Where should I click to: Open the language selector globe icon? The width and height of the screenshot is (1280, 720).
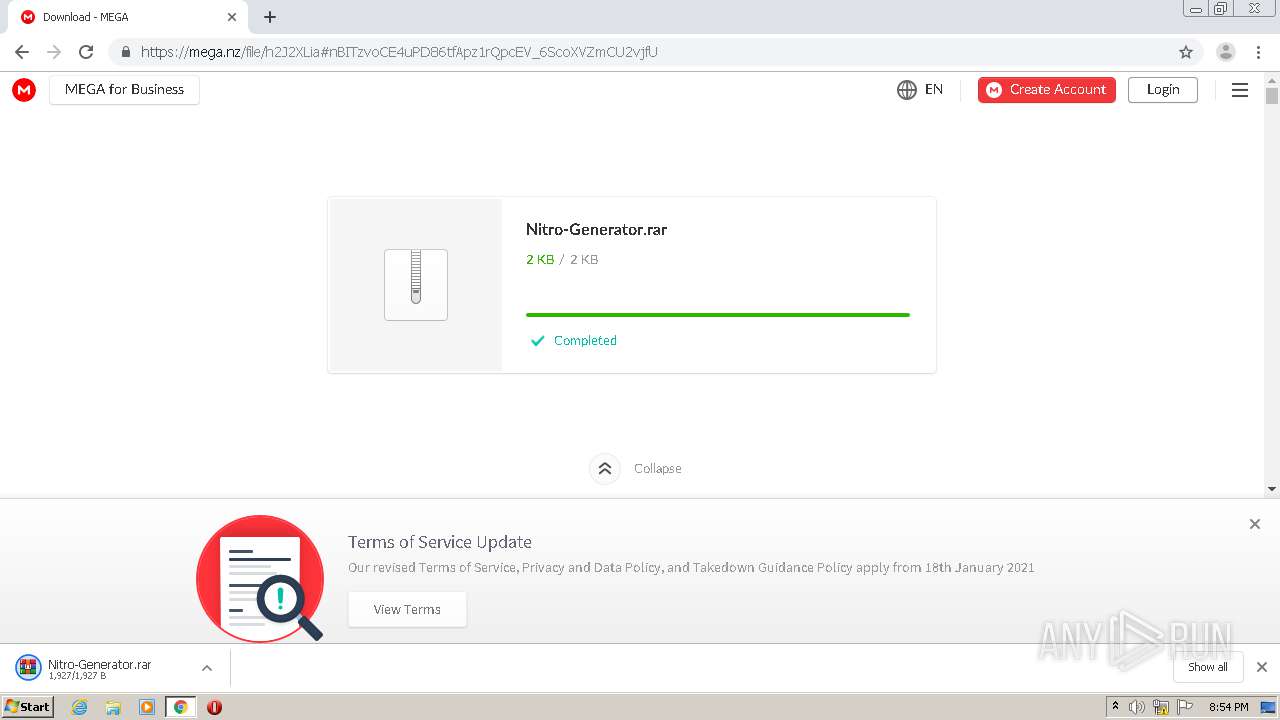907,90
